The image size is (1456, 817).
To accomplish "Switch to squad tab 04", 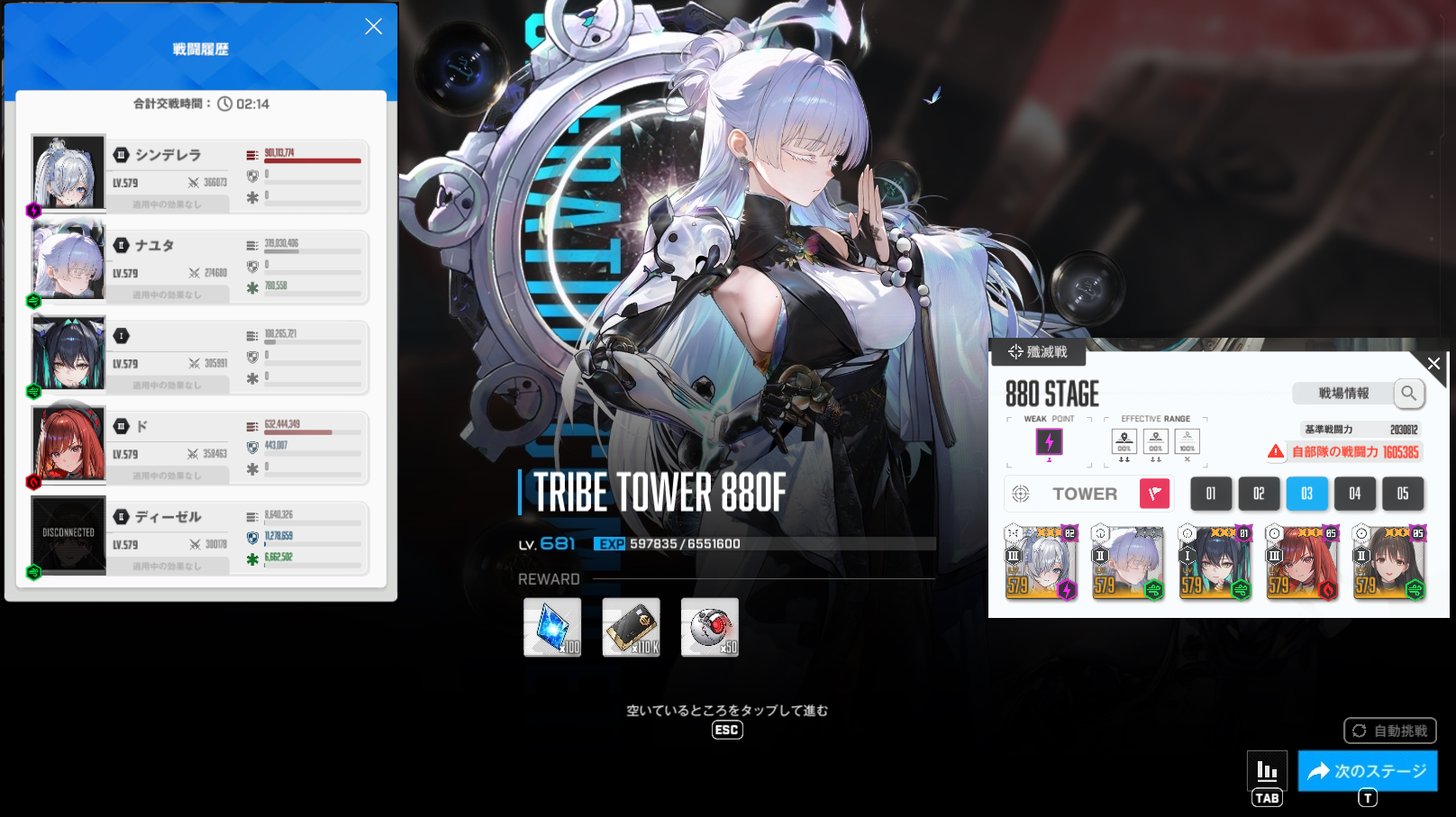I will click(x=1354, y=494).
